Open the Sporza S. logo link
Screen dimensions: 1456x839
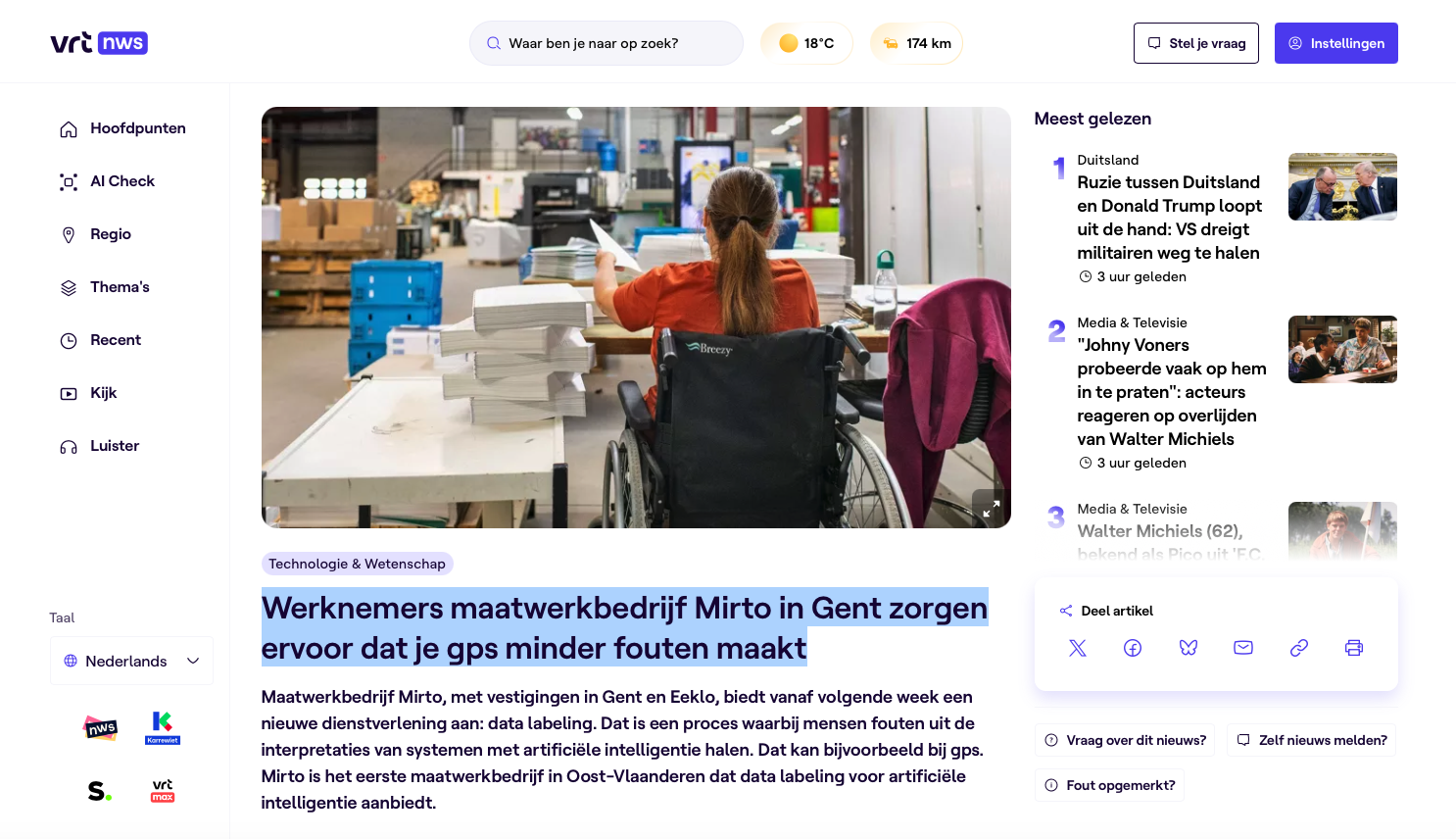100,791
